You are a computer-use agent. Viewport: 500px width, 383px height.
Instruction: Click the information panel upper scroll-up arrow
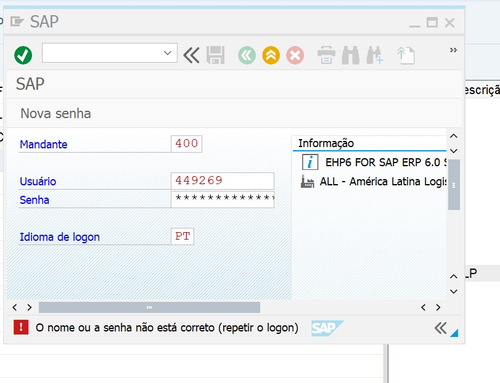coord(454,136)
